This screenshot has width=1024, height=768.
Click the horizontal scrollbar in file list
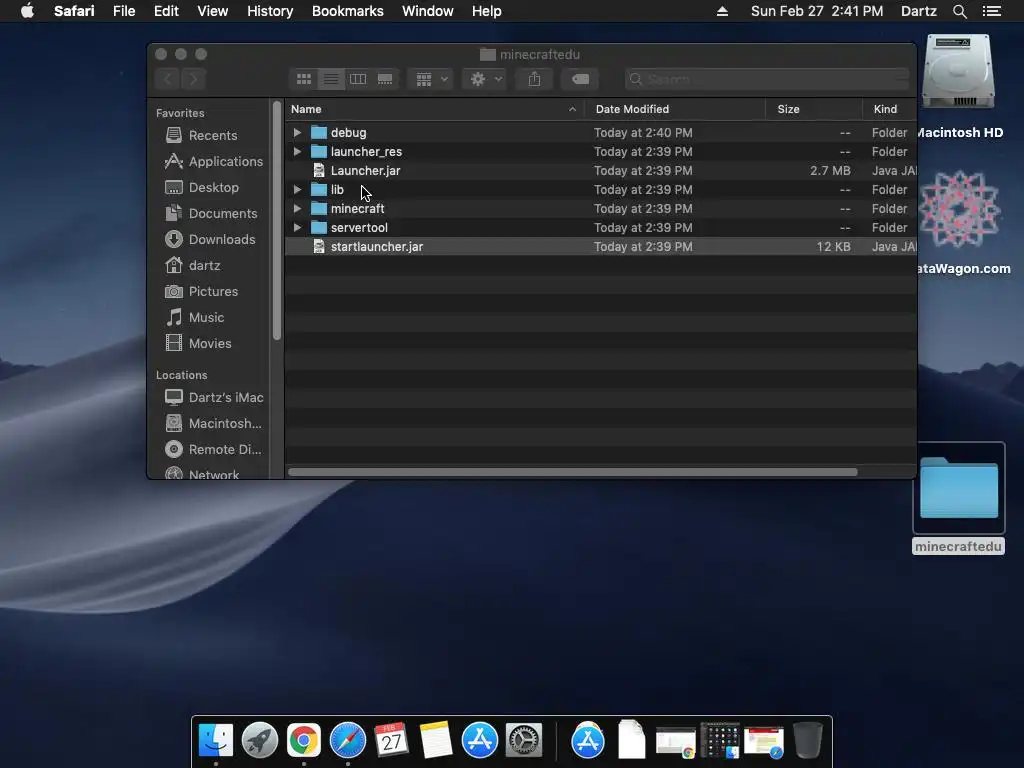click(x=573, y=472)
